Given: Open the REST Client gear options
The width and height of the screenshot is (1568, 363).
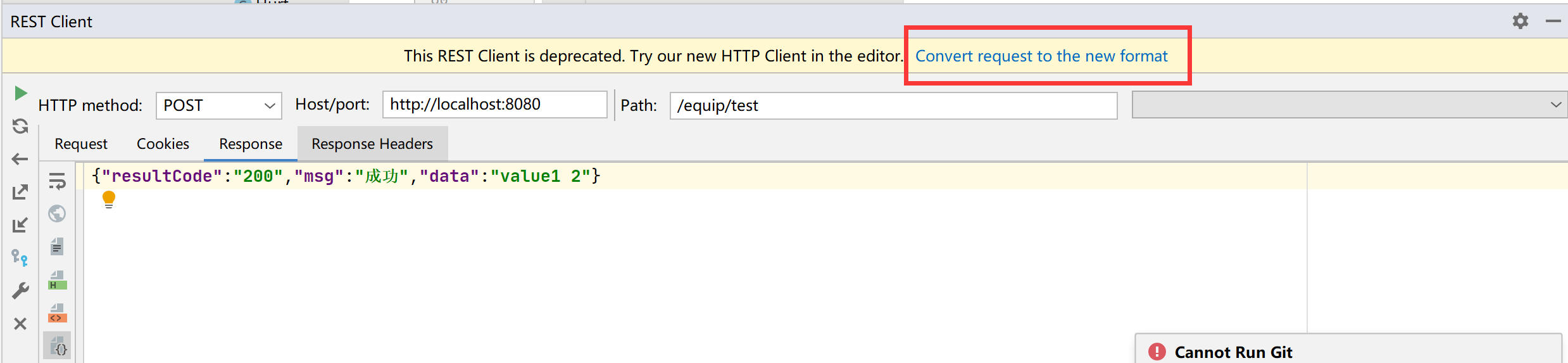Looking at the screenshot, I should coord(1521,21).
